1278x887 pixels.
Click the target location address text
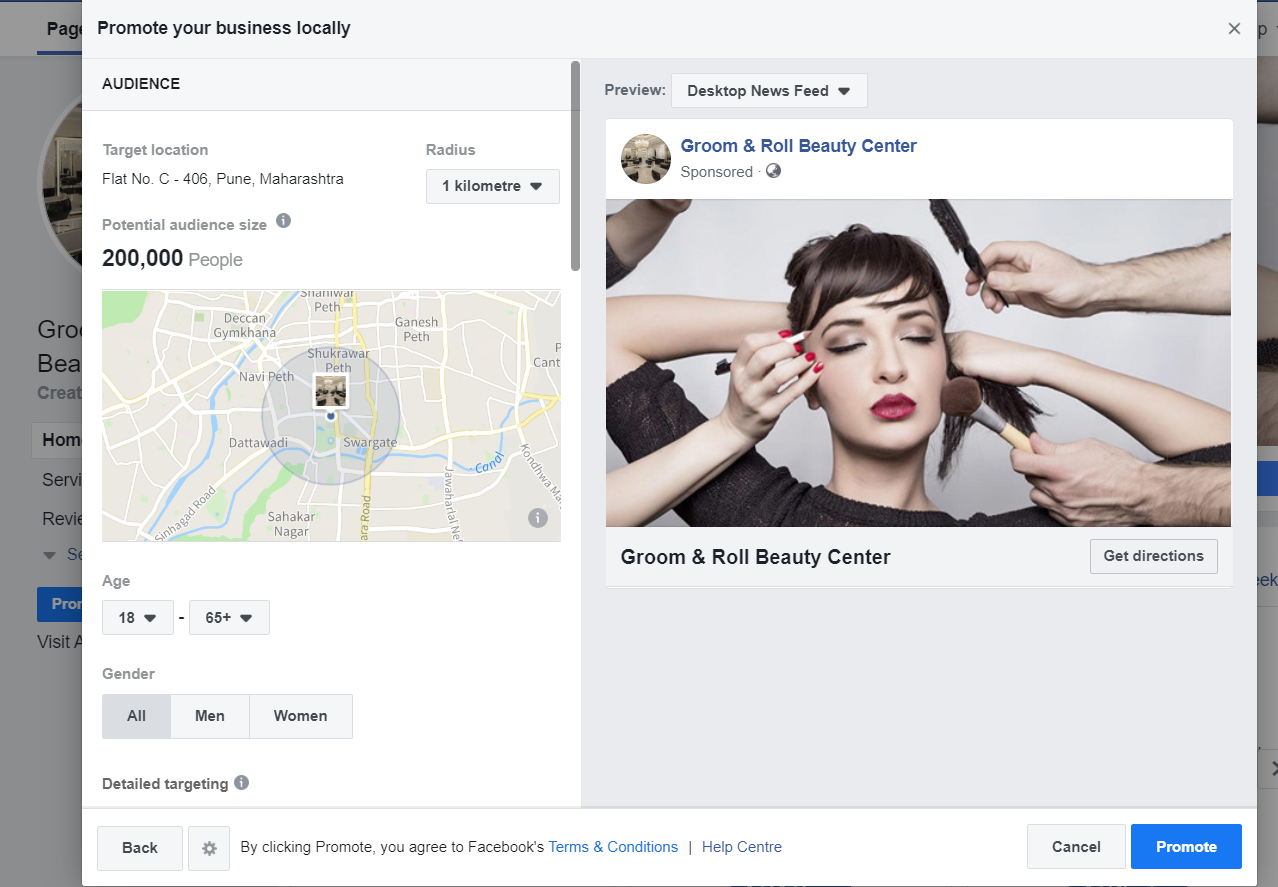click(223, 179)
